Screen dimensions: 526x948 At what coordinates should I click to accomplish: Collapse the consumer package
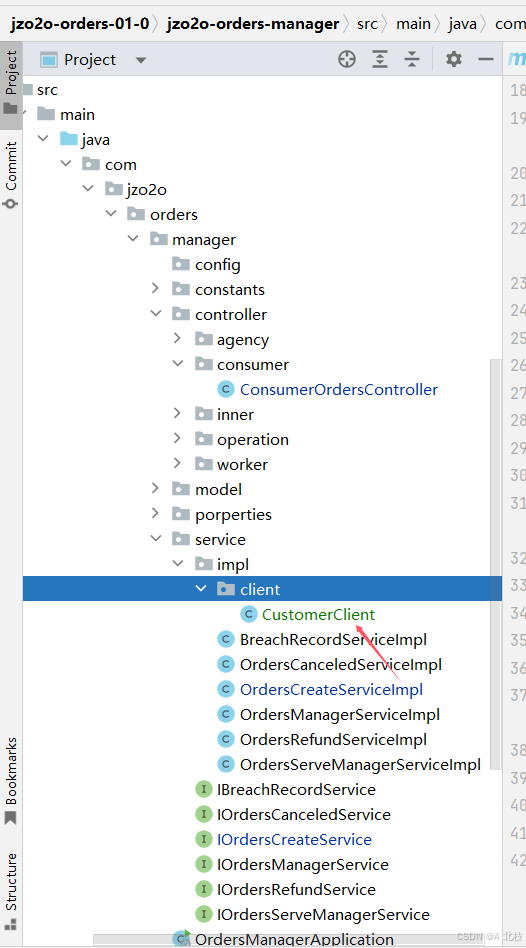(x=178, y=363)
